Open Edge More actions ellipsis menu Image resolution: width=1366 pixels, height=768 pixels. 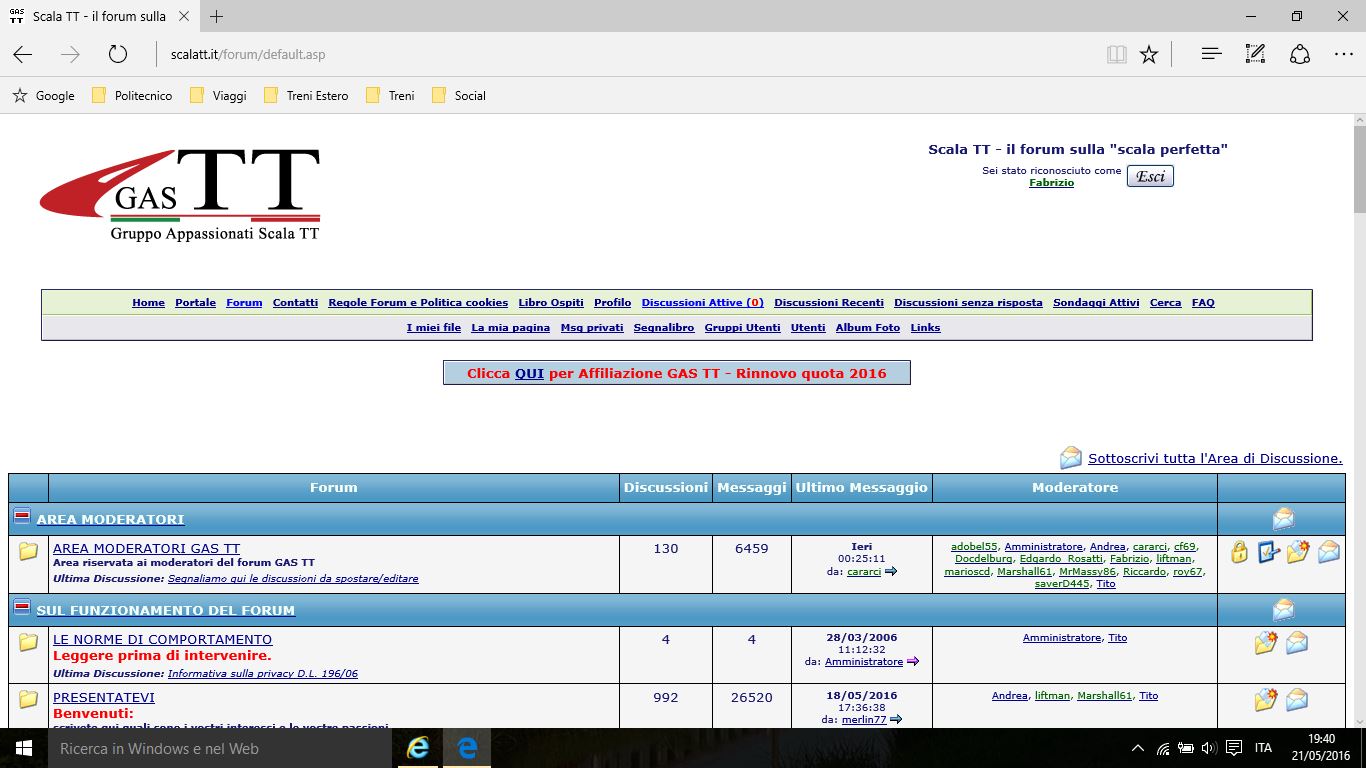coord(1344,54)
